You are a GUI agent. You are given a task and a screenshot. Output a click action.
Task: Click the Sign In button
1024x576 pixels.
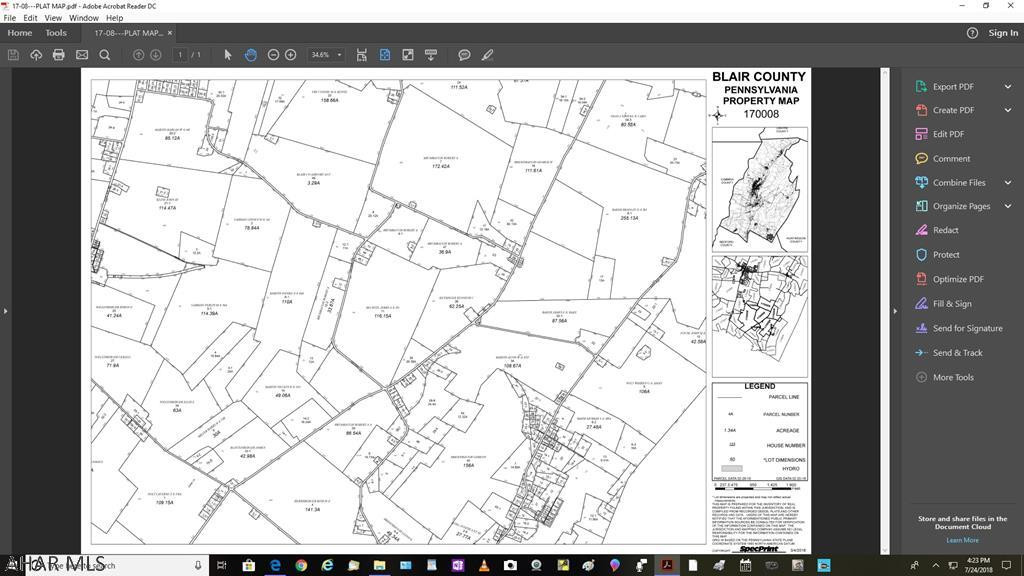click(x=1002, y=33)
